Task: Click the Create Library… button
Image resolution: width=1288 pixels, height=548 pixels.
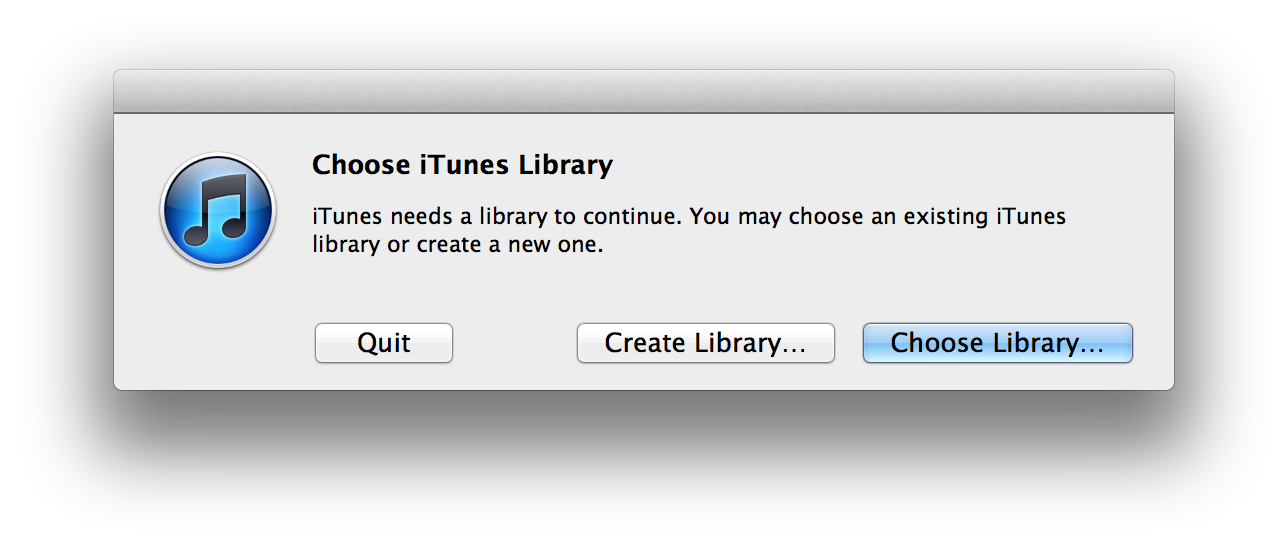Action: click(705, 343)
